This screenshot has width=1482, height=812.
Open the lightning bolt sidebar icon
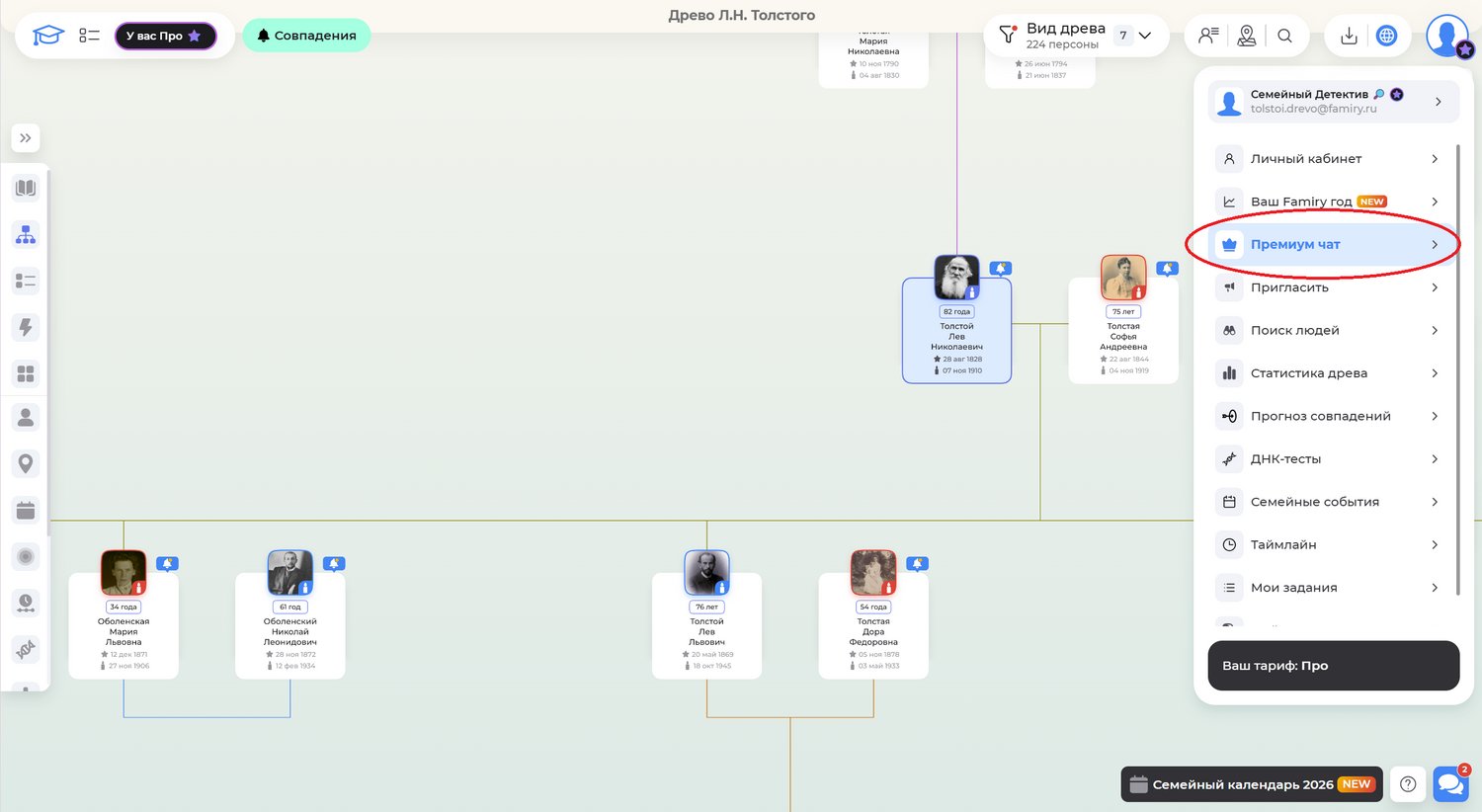point(26,327)
